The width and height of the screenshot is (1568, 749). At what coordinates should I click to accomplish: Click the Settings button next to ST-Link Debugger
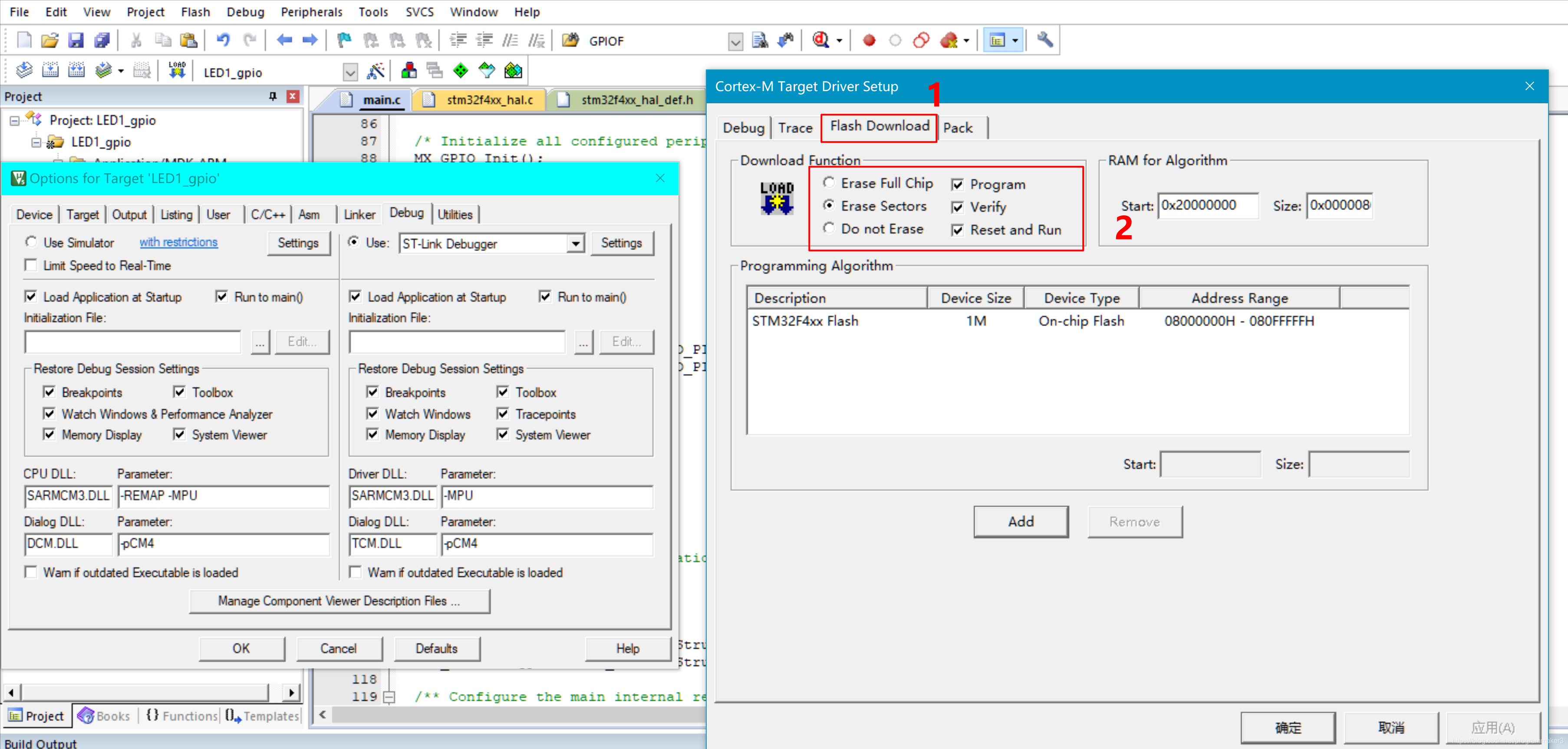tap(621, 243)
